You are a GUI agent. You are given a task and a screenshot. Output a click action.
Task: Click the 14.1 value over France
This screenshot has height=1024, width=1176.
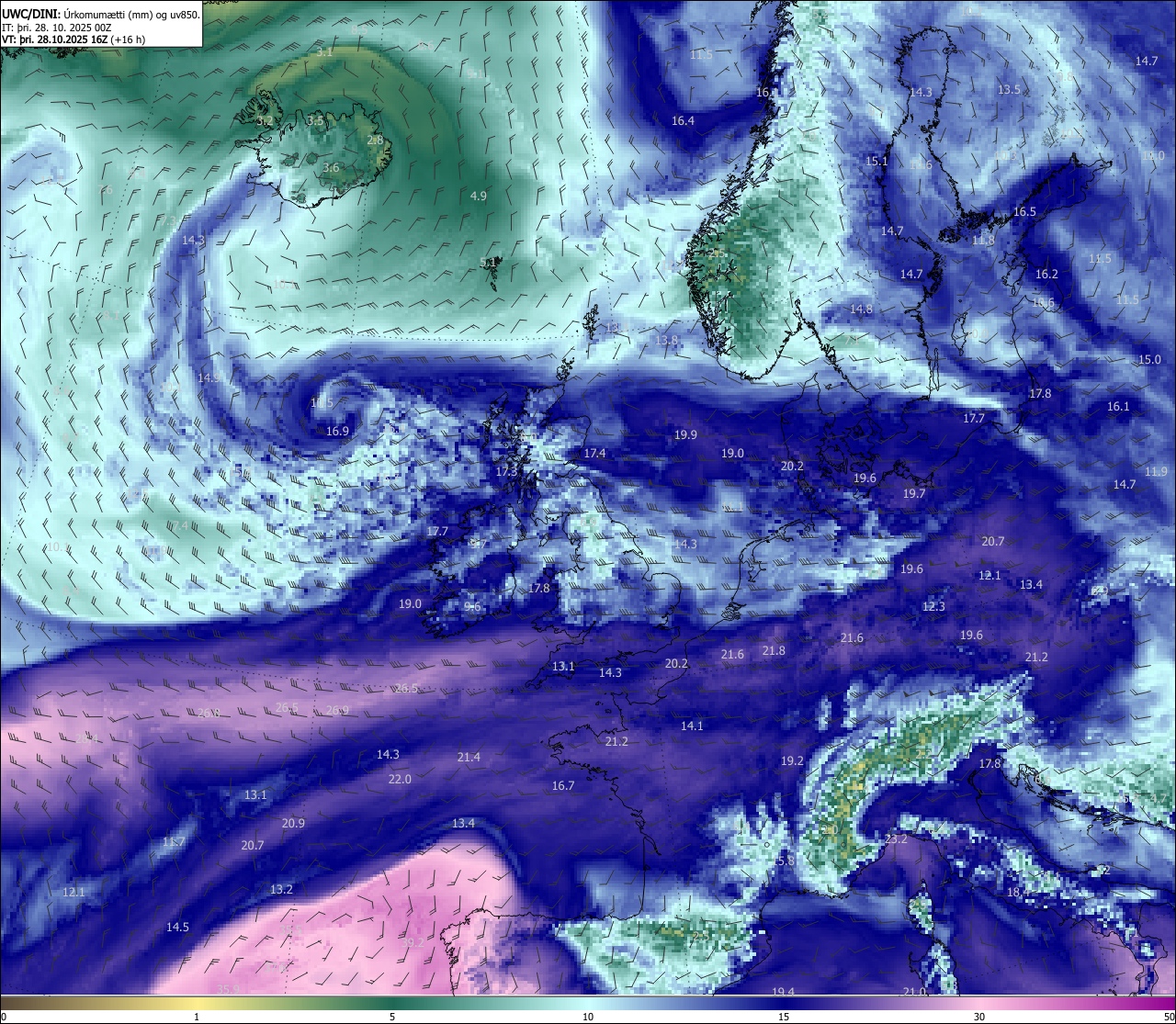point(692,726)
